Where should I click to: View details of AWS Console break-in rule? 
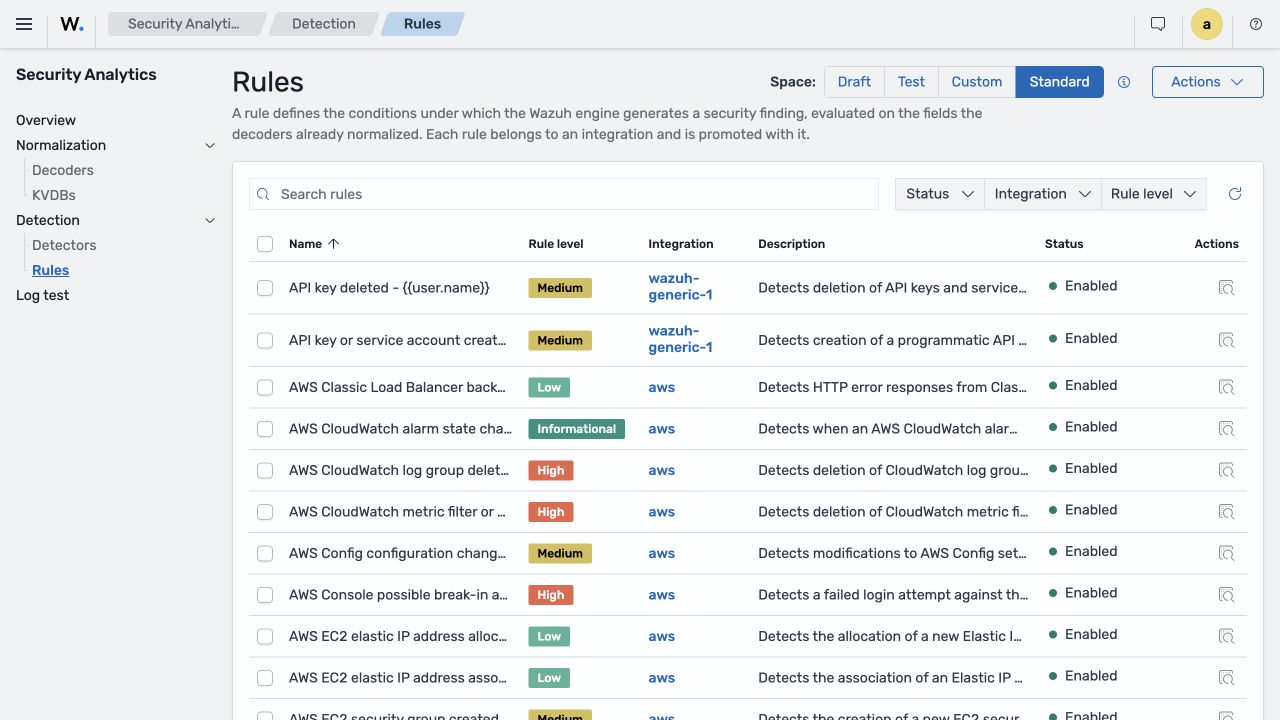[1226, 595]
